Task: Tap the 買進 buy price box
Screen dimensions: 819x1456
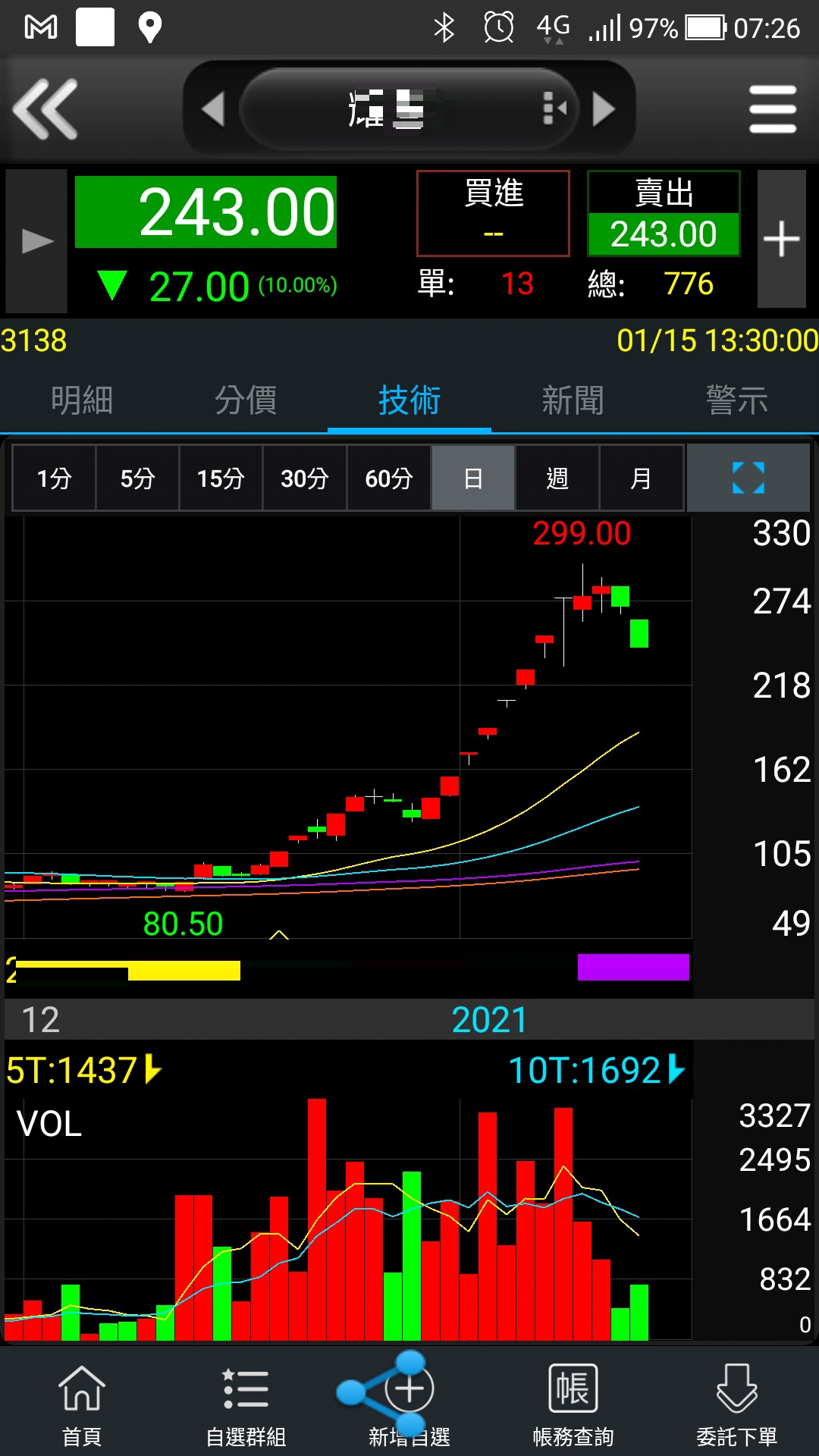Action: coord(493,213)
